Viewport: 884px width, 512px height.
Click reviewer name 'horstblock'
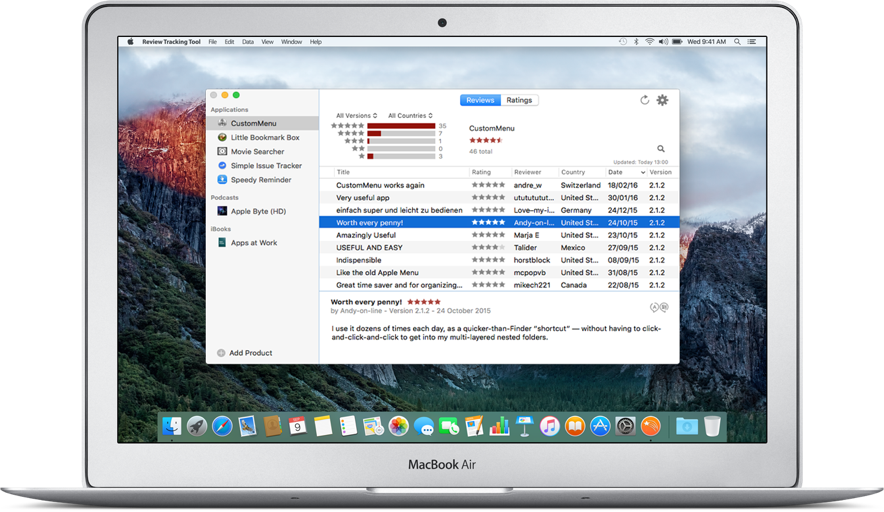pyautogui.click(x=532, y=260)
